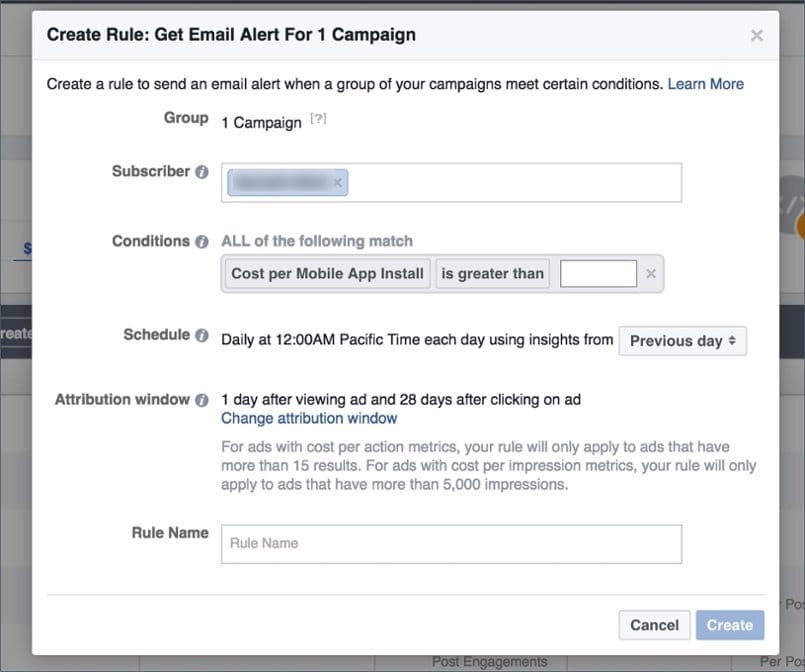805x672 pixels.
Task: Open the Previous day insights dropdown
Action: click(682, 340)
